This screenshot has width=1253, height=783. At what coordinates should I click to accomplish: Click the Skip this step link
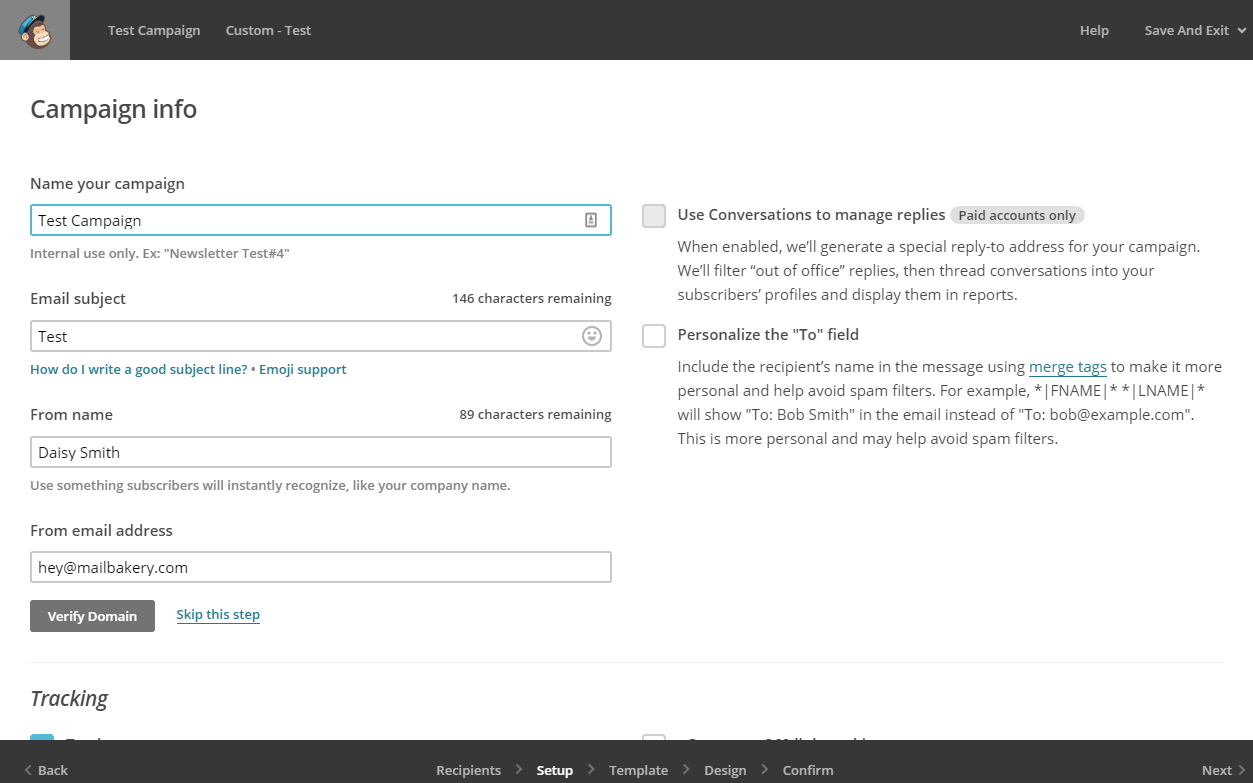[218, 615]
